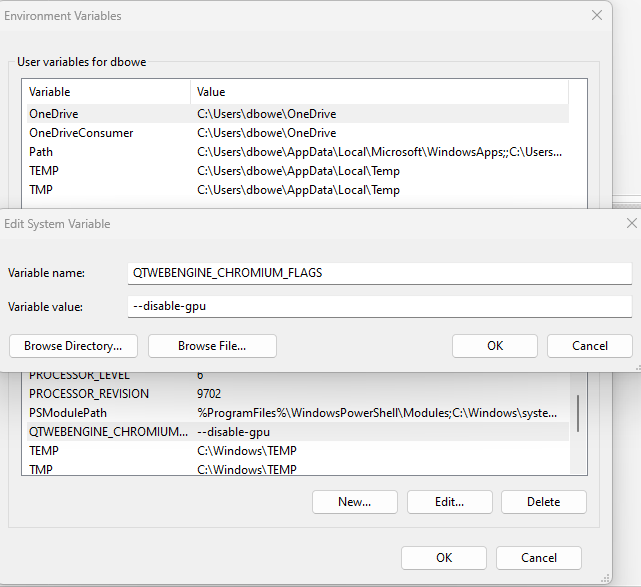This screenshot has width=641, height=587.
Task: Delete the selected system variable
Action: (x=543, y=502)
